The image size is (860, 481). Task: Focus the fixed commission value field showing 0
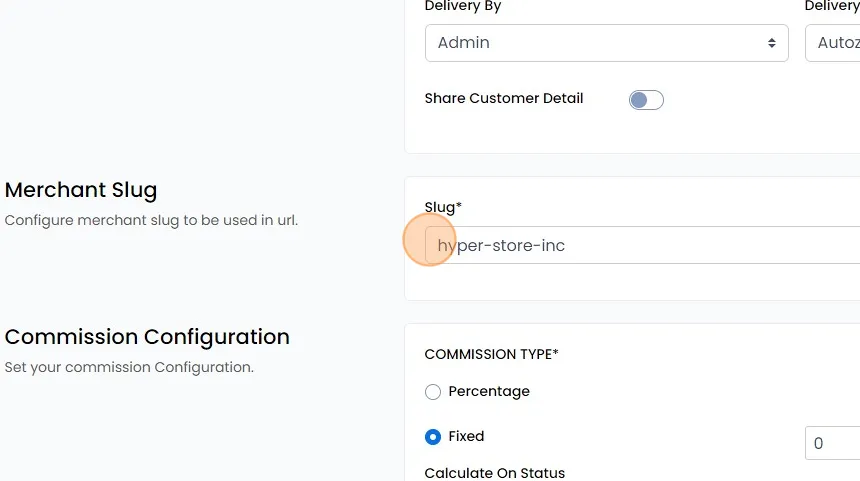pos(833,443)
